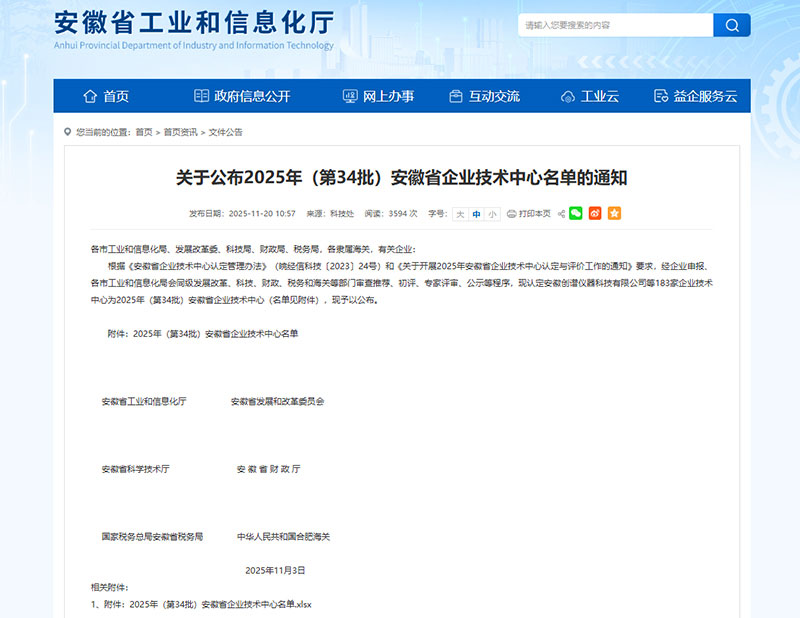Click the cloud icon beside 工业云
Viewport: 800px width, 618px height.
coord(569,97)
